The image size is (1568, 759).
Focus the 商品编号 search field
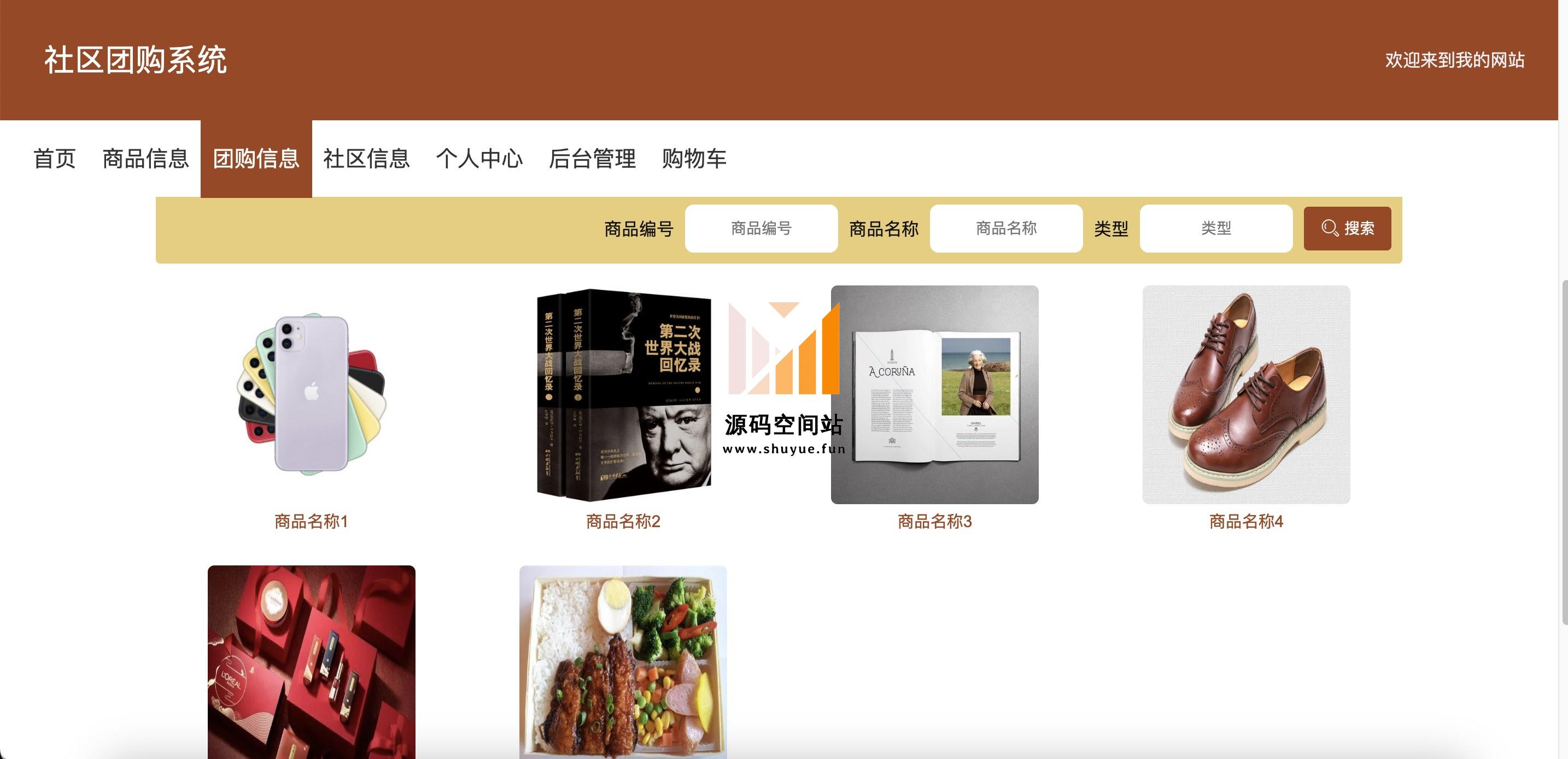(x=762, y=228)
